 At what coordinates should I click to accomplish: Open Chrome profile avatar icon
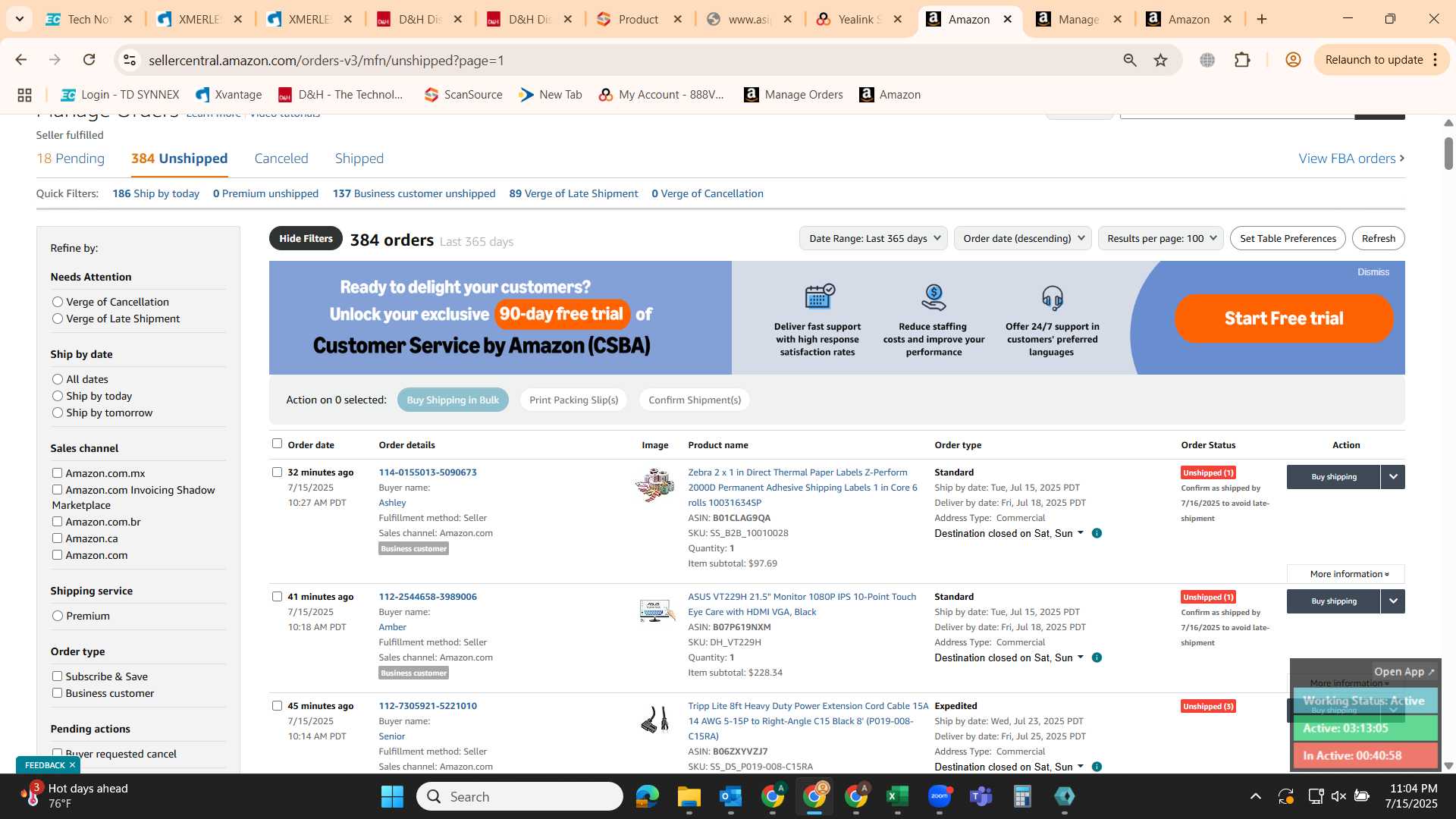click(x=1293, y=60)
